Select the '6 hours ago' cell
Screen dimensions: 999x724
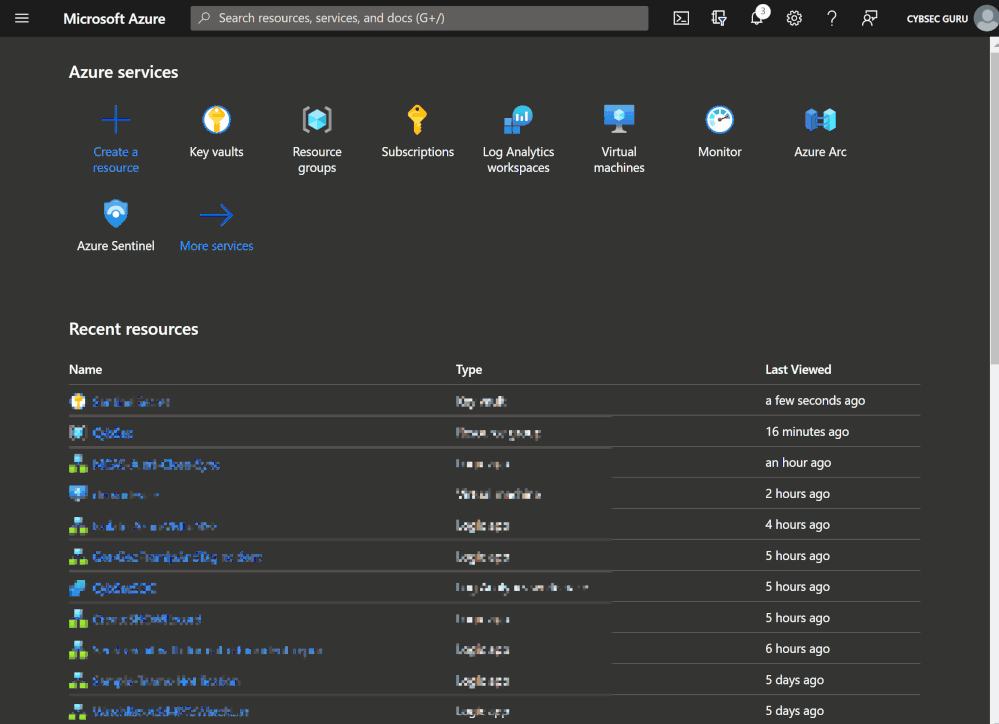[798, 649]
